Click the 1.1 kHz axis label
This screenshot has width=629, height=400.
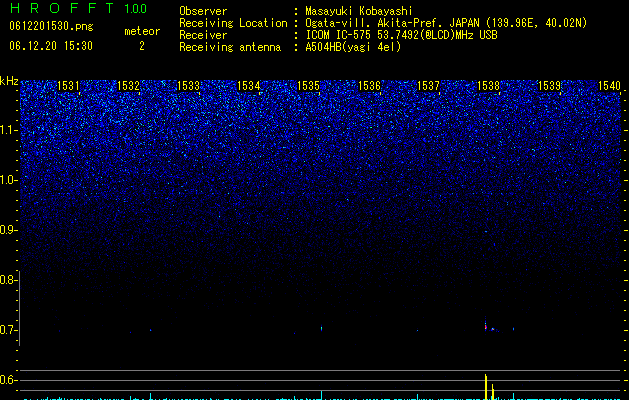point(8,130)
